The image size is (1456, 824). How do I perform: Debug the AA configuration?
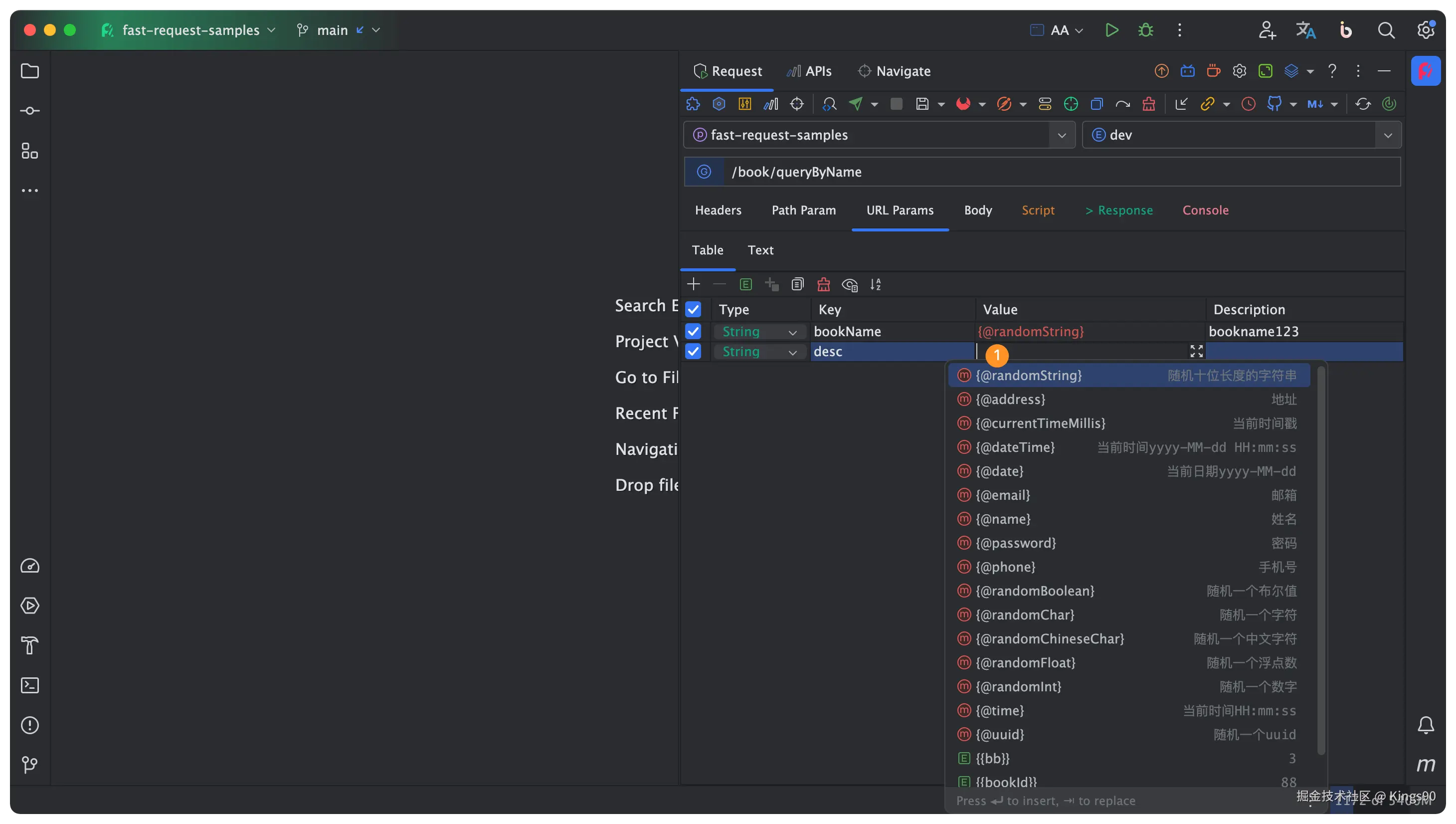(x=1145, y=30)
